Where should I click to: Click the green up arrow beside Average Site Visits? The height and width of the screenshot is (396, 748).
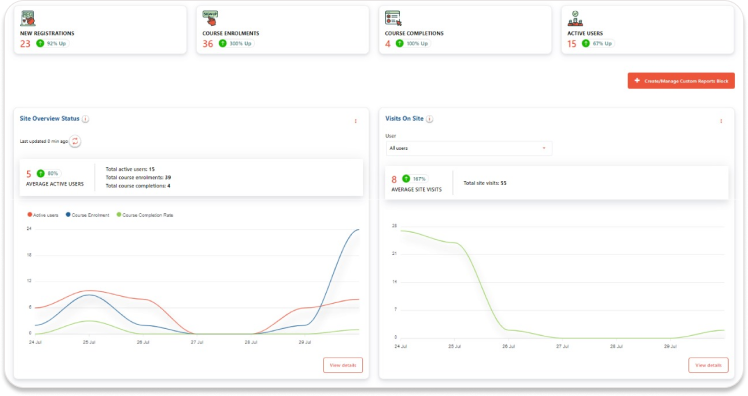pos(406,178)
